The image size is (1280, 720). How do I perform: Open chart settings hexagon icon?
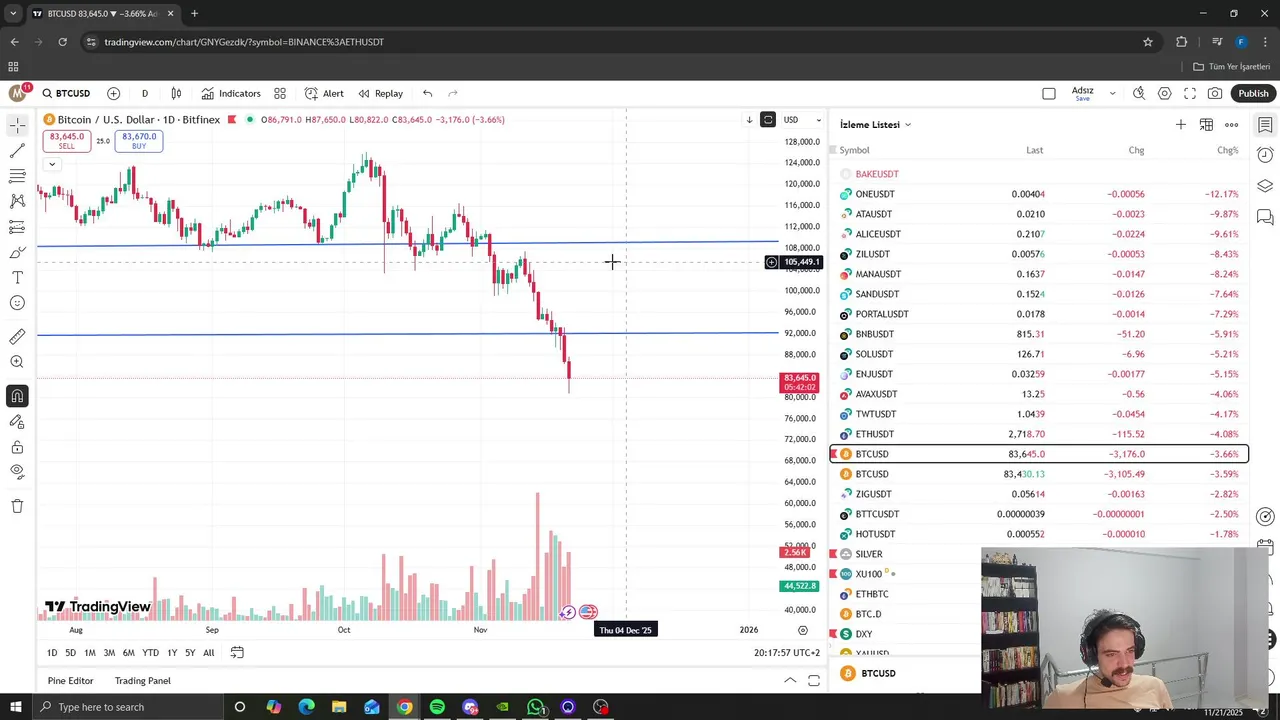click(x=1165, y=93)
